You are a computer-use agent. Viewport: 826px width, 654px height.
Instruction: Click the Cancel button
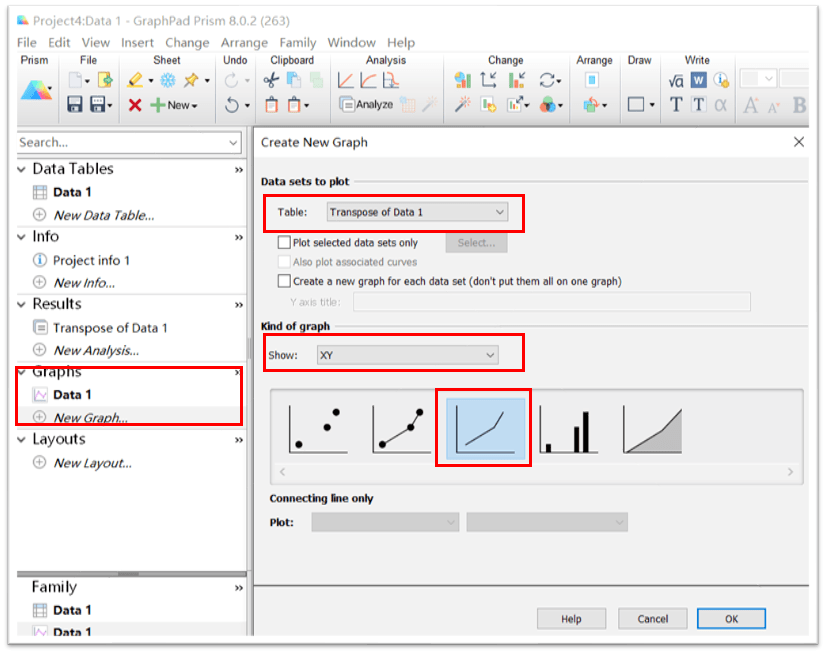click(652, 619)
